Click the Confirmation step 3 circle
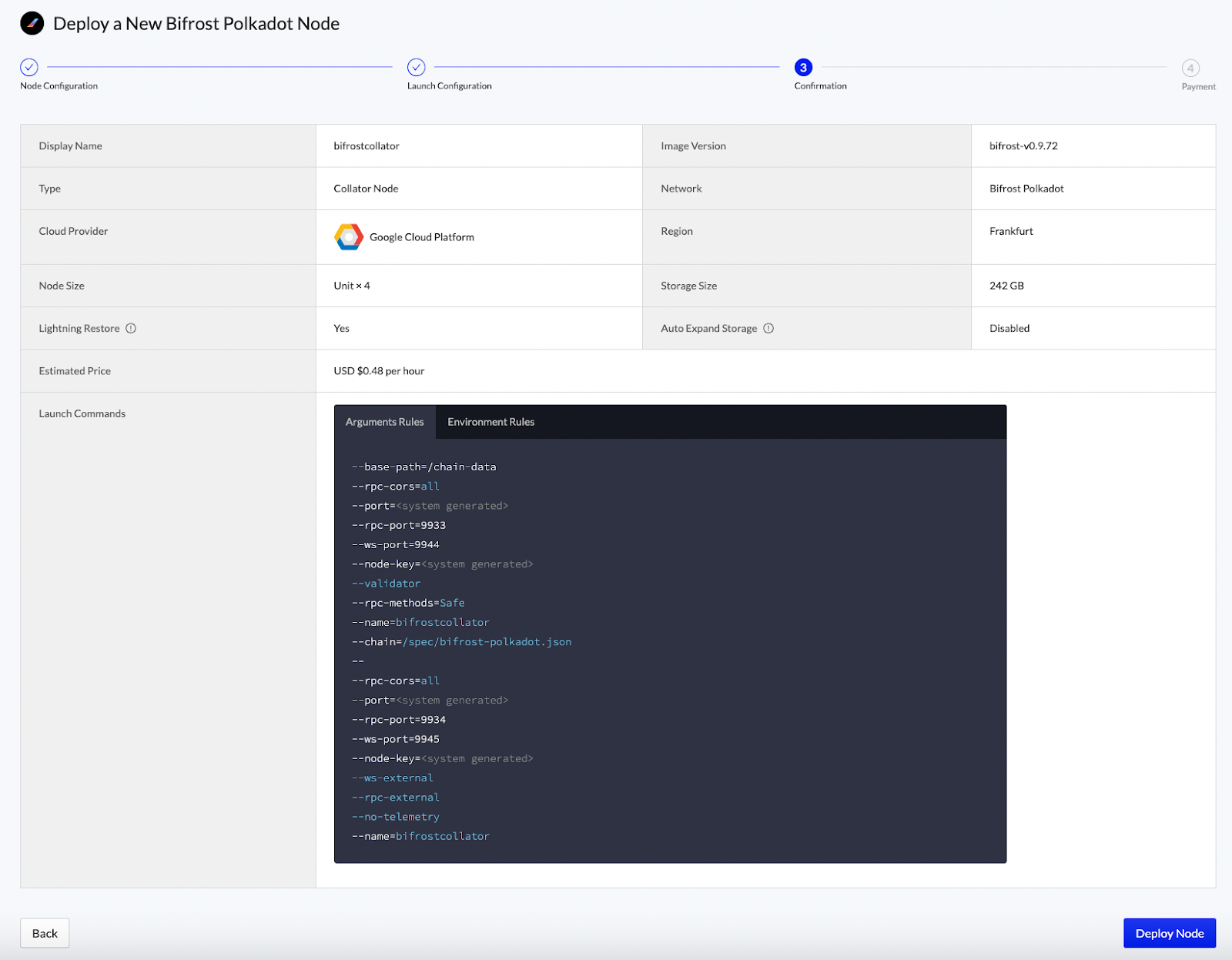1232x960 pixels. pyautogui.click(x=803, y=68)
